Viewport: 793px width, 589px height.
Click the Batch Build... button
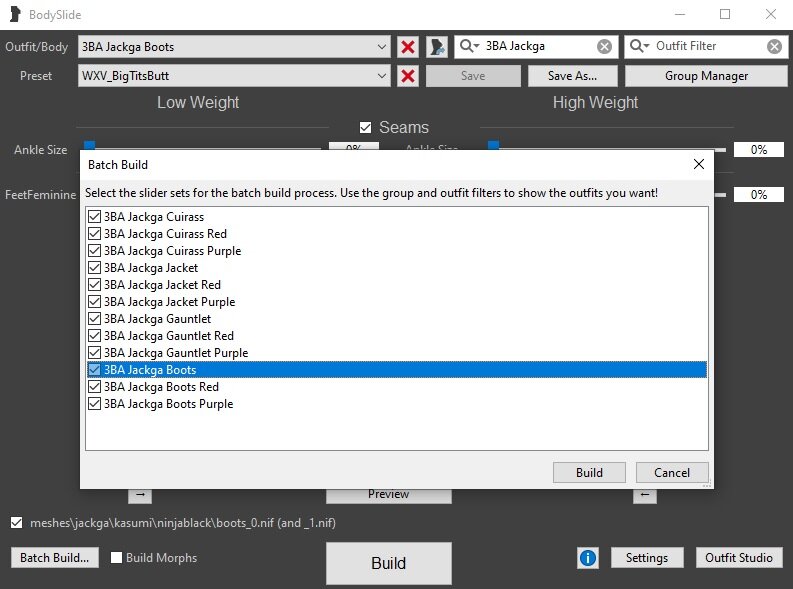pos(55,558)
